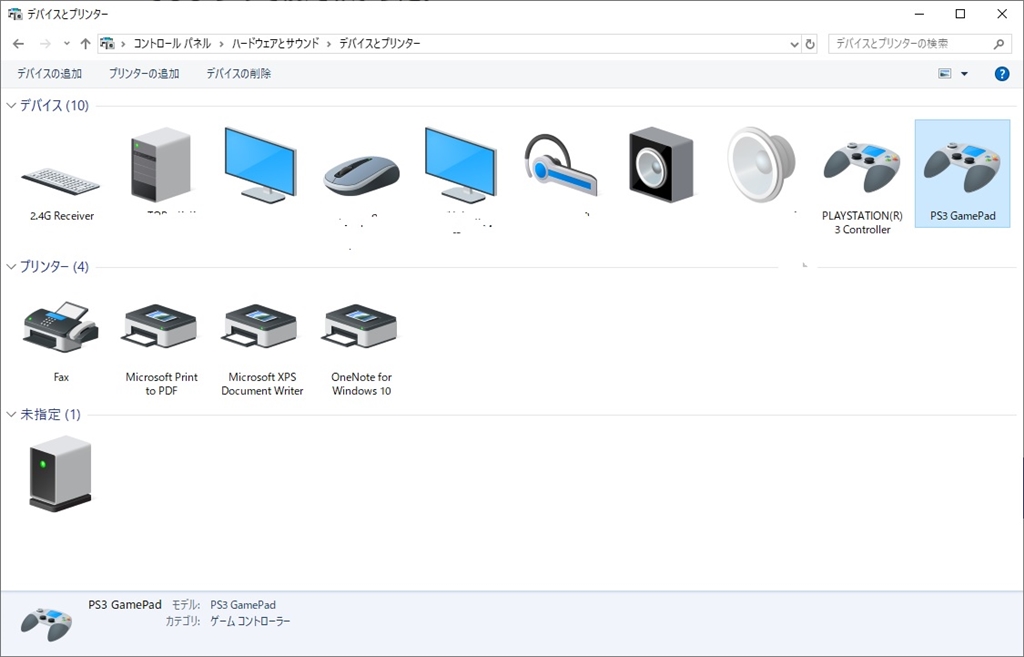Open the address bar history dropdown

794,44
